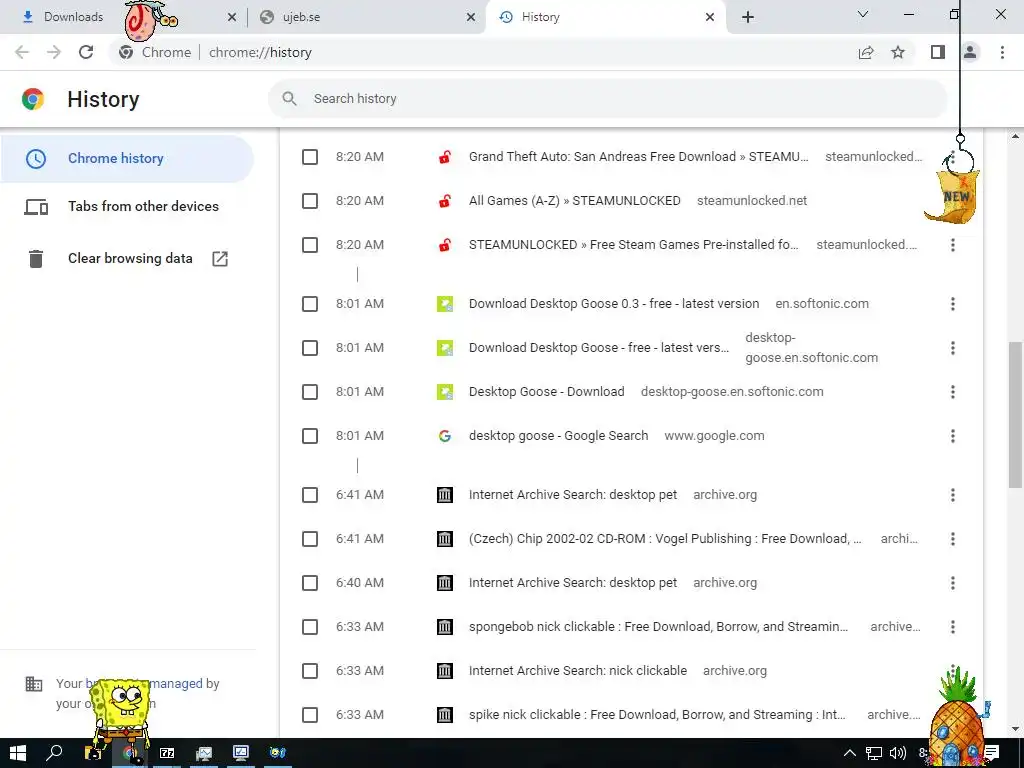Open All Games (A-Z) STEAMUNLOCKED link
Viewport: 1024px width, 768px height.
click(574, 200)
